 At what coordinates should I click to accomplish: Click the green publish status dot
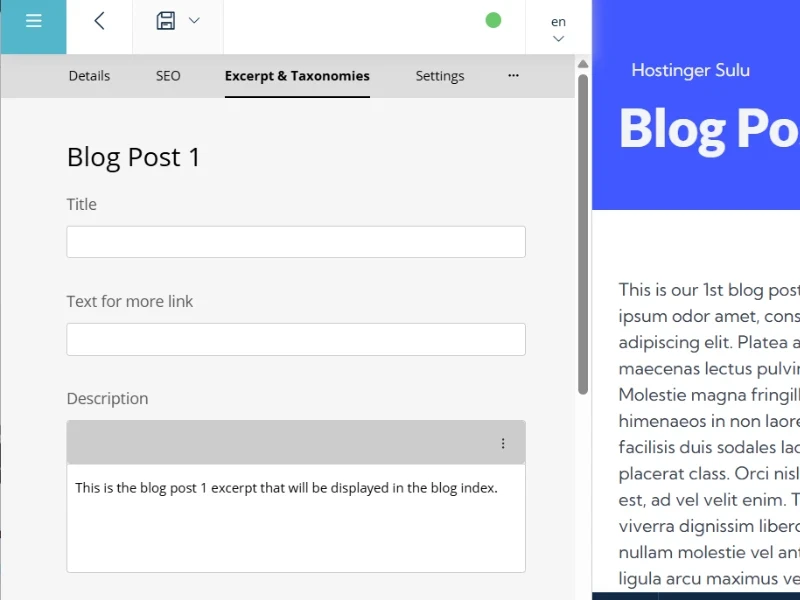click(x=493, y=20)
